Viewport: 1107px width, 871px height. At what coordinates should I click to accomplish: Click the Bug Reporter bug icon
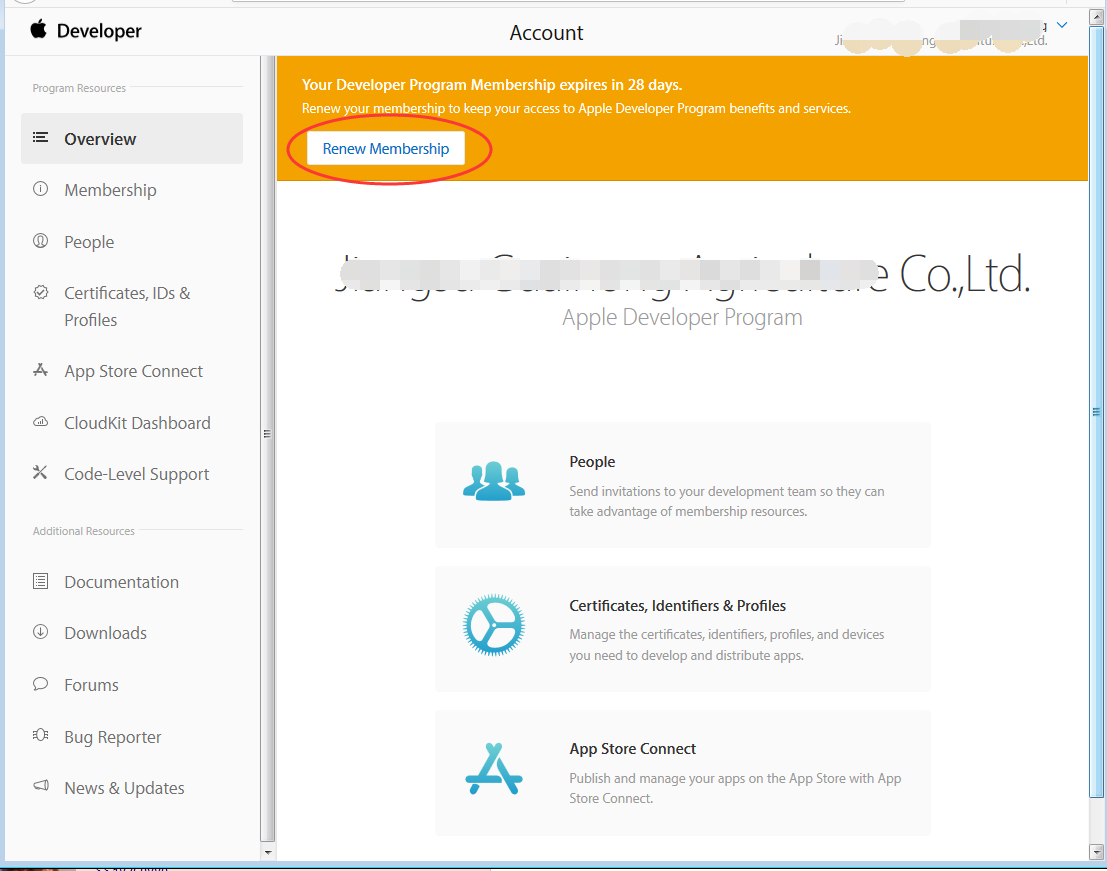click(x=41, y=735)
